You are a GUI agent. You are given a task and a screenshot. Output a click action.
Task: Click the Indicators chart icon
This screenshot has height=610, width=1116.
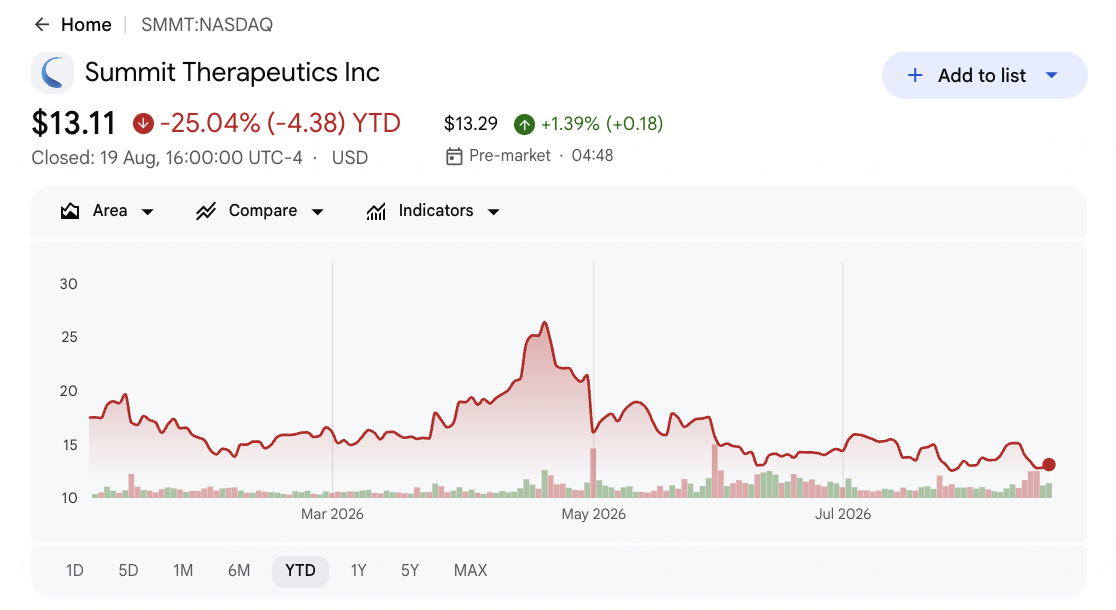coord(376,211)
